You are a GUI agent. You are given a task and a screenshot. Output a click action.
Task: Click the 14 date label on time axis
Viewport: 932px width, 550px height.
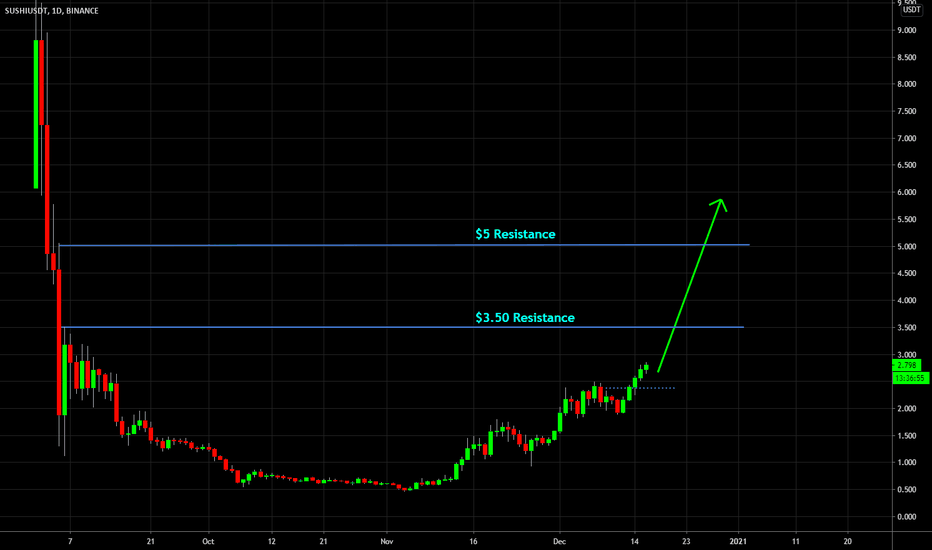pyautogui.click(x=634, y=542)
